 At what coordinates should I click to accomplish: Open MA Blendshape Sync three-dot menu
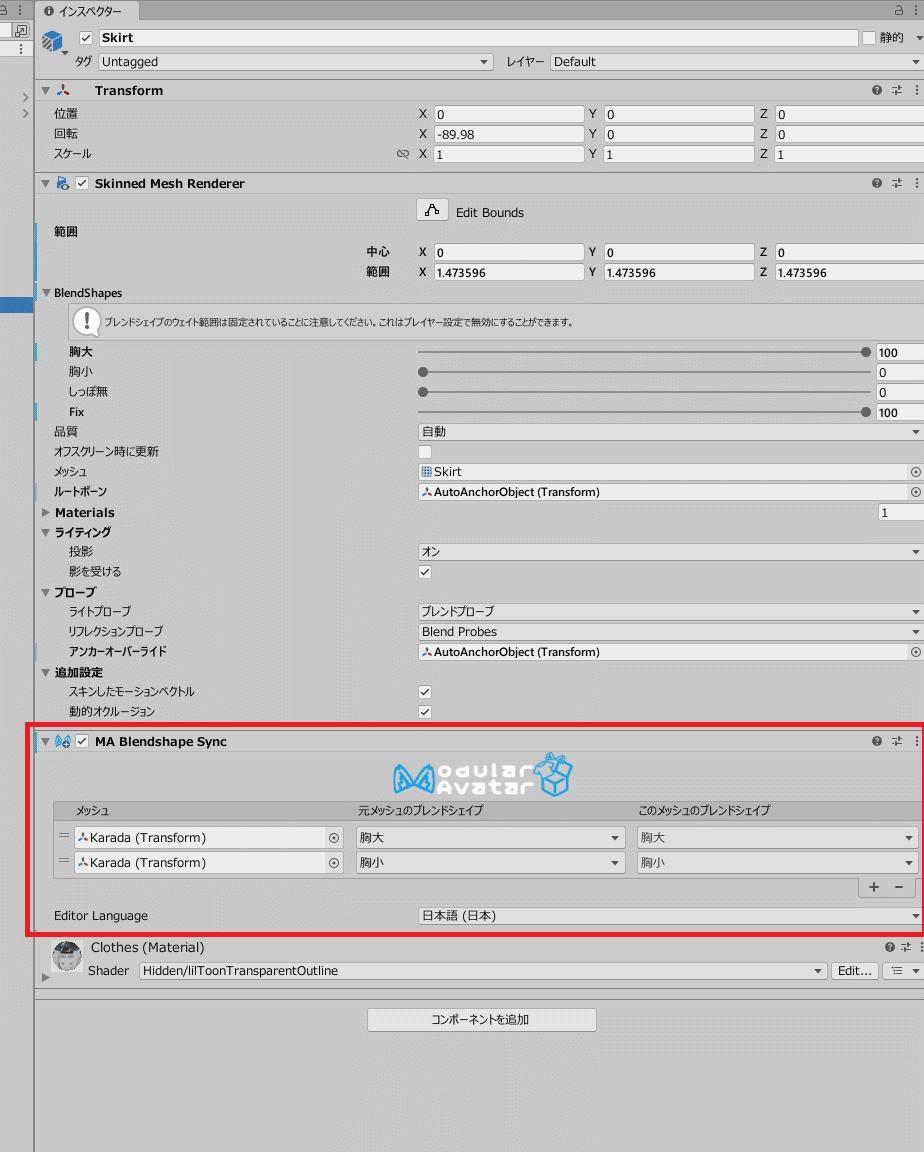917,741
